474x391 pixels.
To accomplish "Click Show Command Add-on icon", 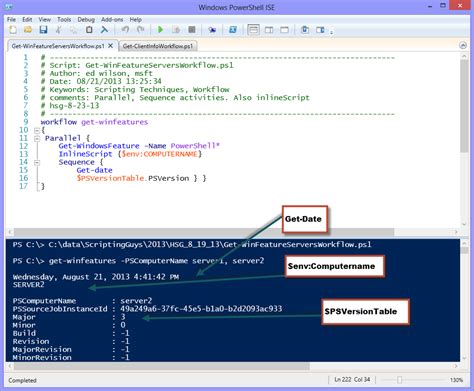I will click(x=320, y=30).
